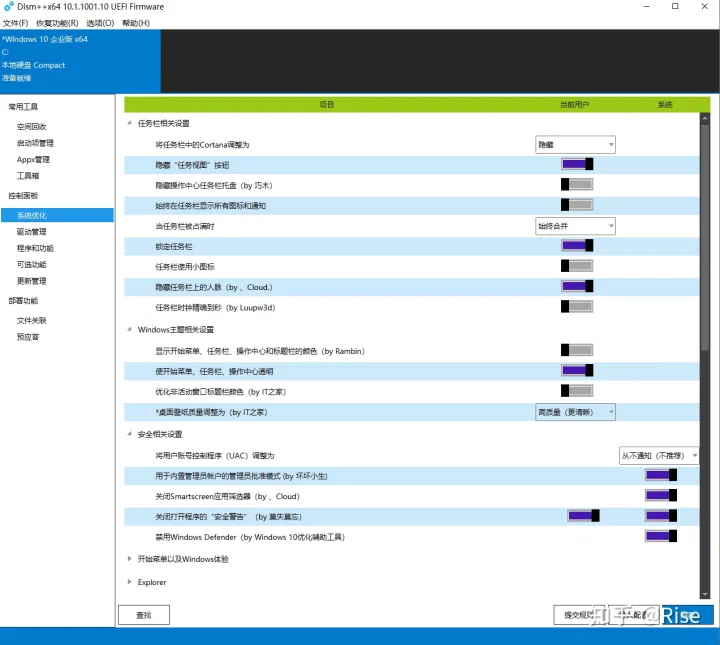Screen dimensions: 720x645
Task: Toggle 使开始菜单、任务栏、操作中心透明 switch
Action: point(577,370)
